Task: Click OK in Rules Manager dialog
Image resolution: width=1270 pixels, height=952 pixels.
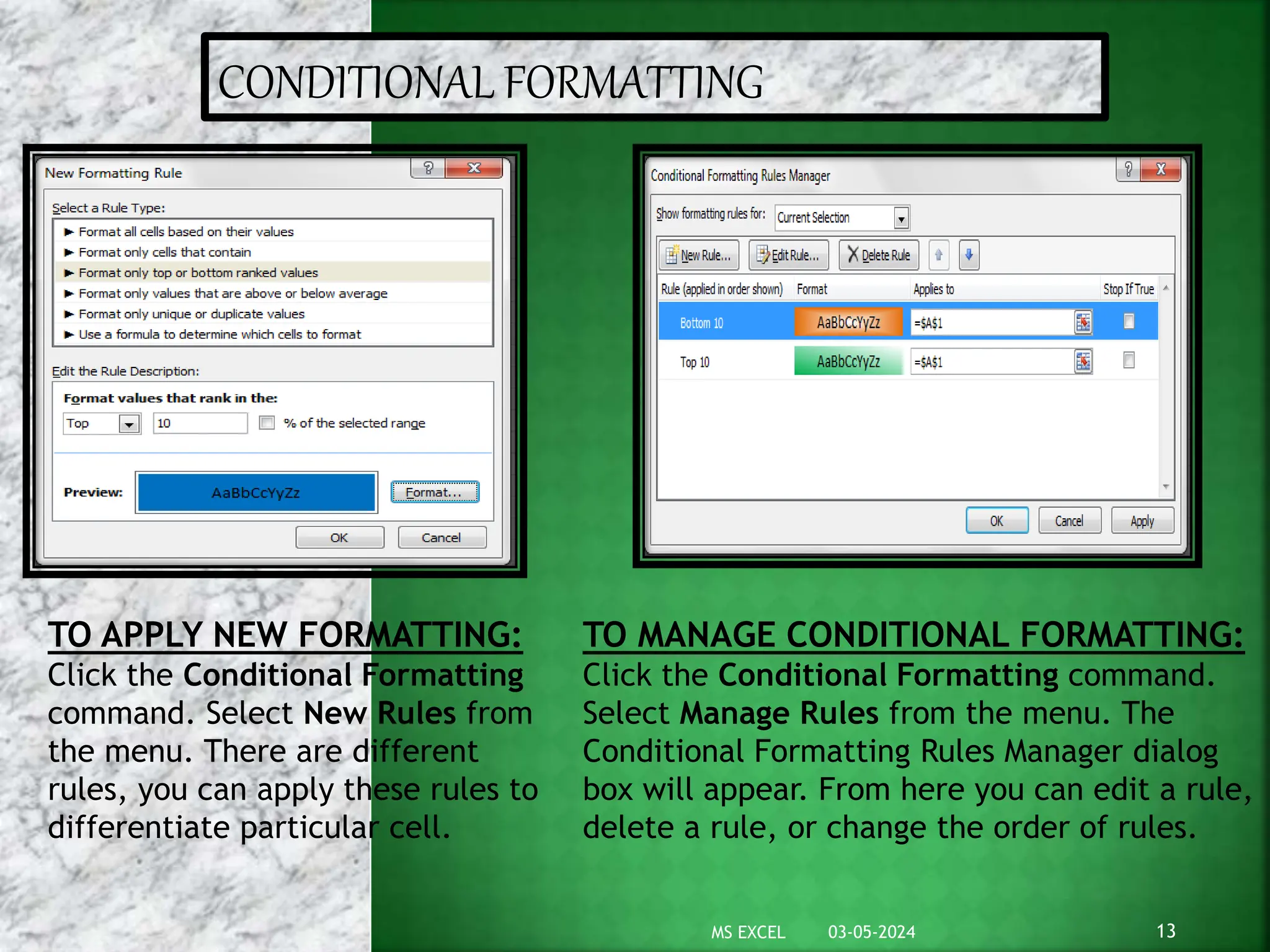Action: [997, 521]
